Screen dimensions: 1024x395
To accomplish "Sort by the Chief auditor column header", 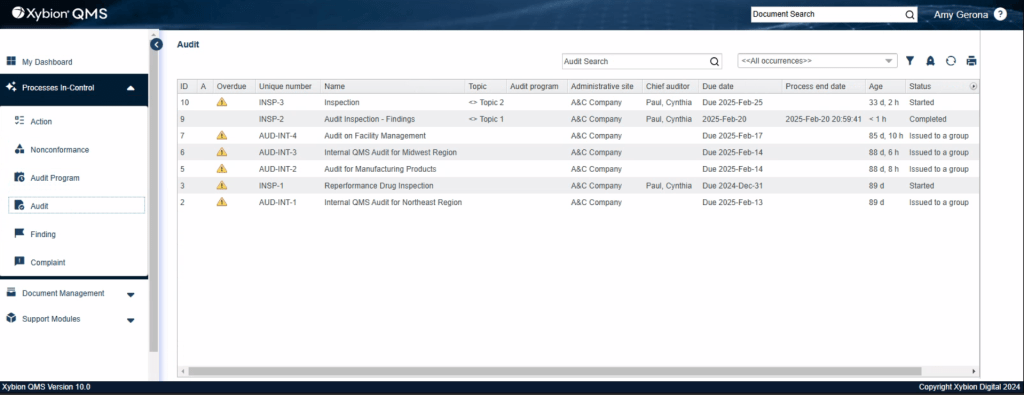I will click(670, 86).
